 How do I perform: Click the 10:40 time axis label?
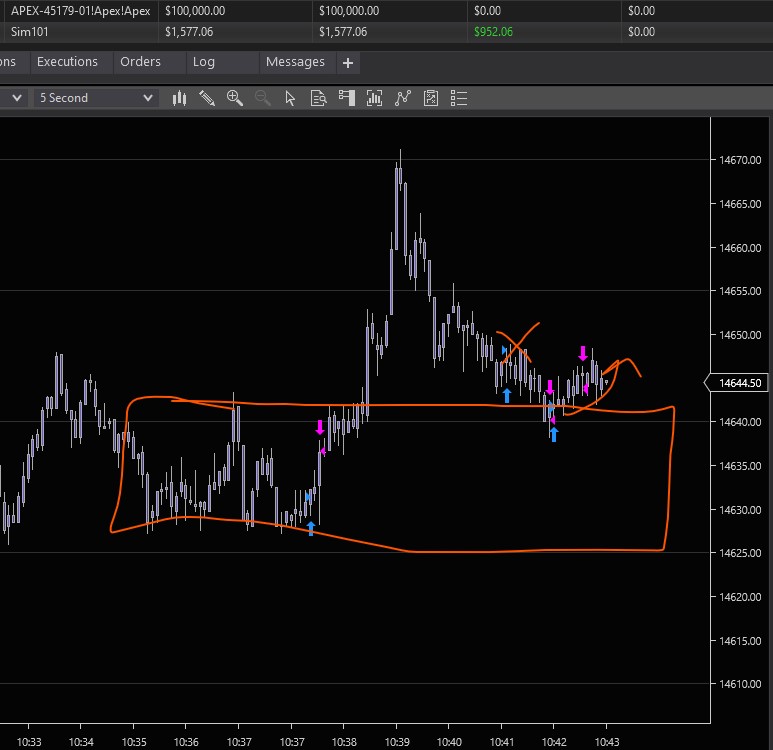[x=449, y=742]
